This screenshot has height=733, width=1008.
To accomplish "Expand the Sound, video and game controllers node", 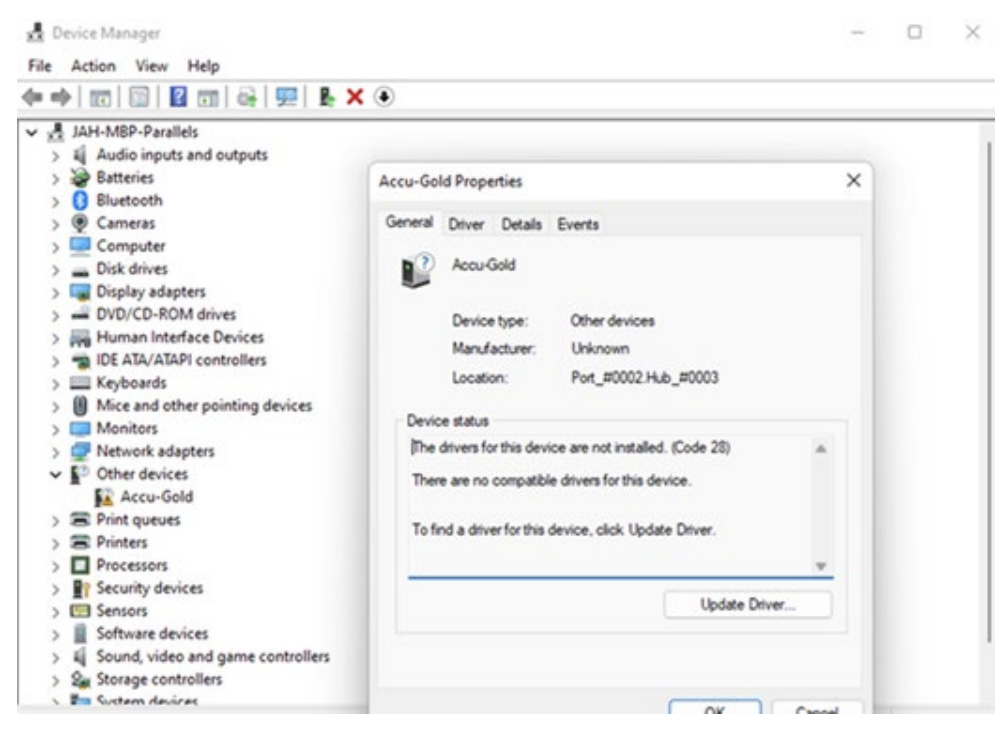I will (55, 656).
